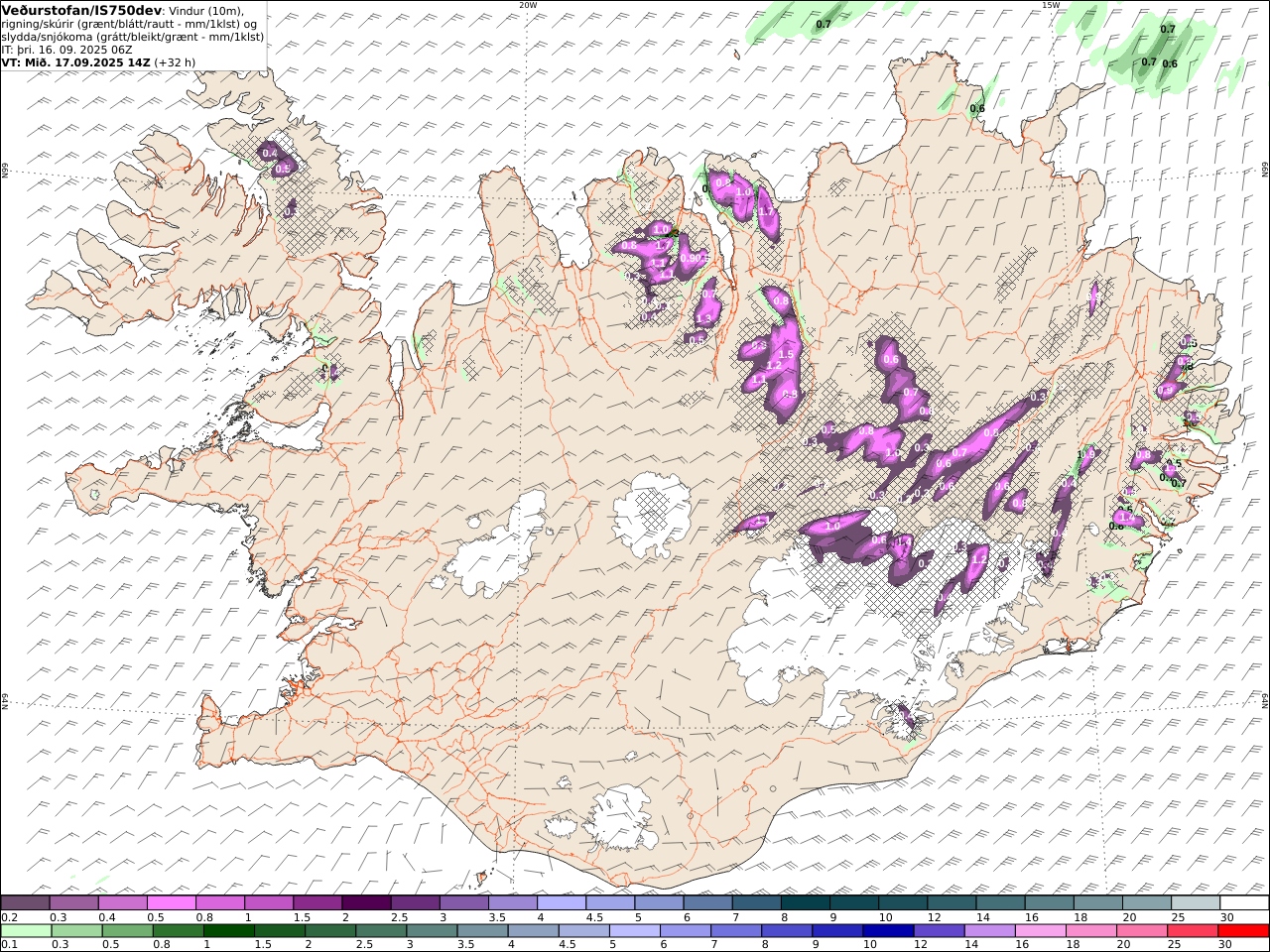Click the '15W' longitude label
This screenshot has width=1270, height=952.
point(1051,5)
